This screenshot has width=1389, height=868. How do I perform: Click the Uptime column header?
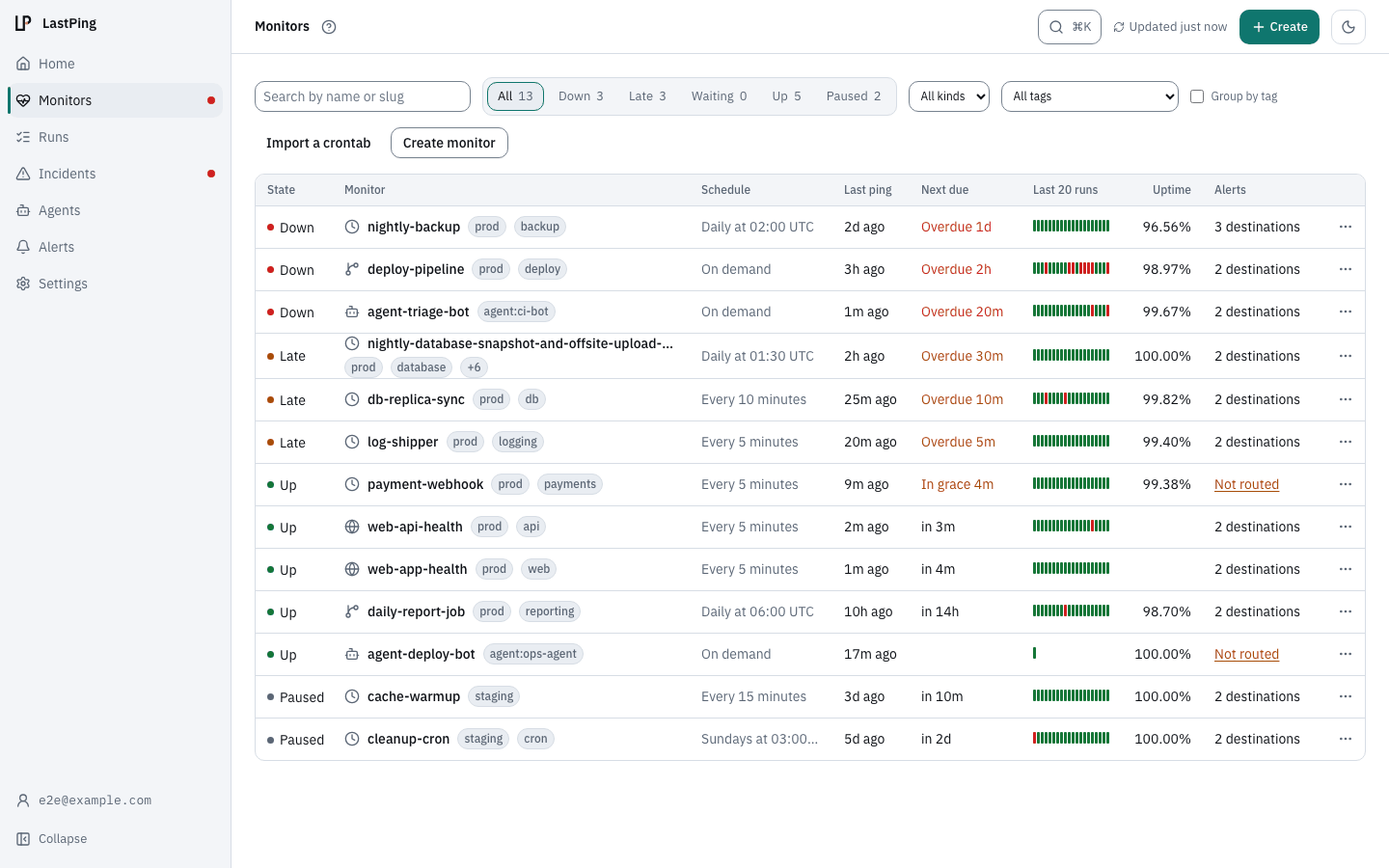pos(1171,190)
